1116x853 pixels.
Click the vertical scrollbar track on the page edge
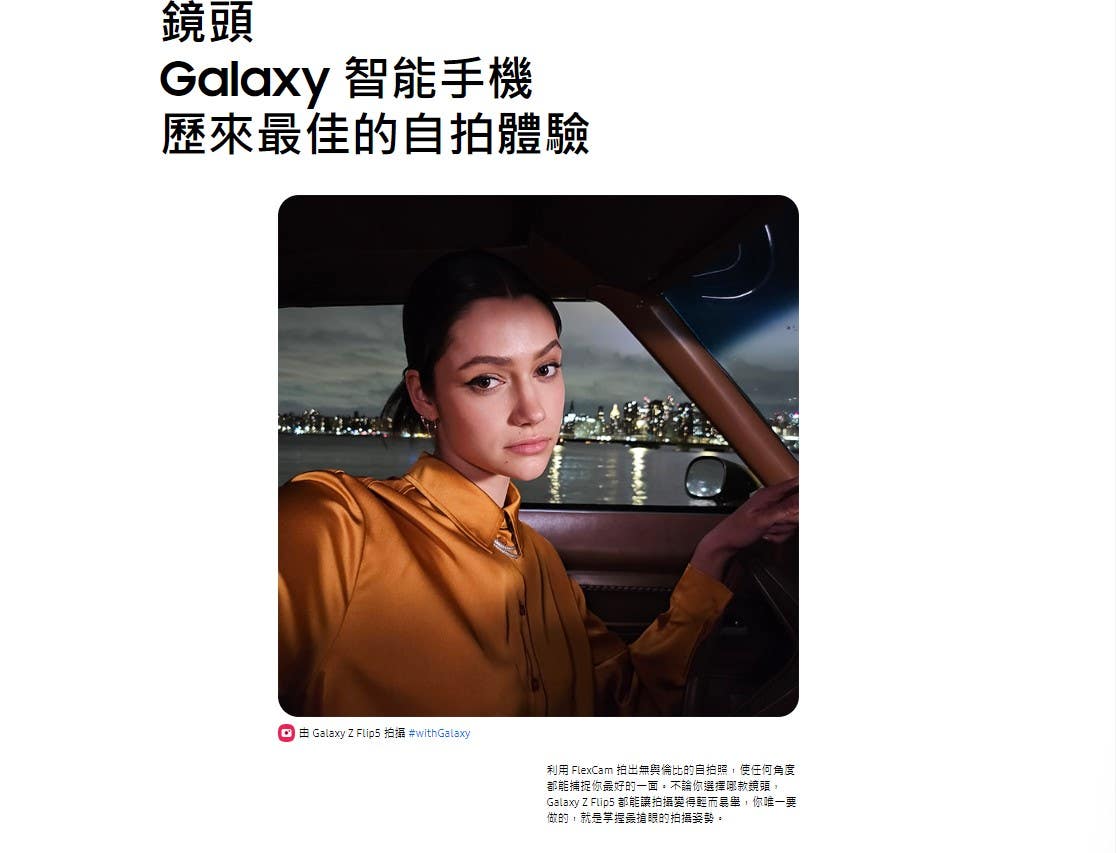click(1112, 426)
